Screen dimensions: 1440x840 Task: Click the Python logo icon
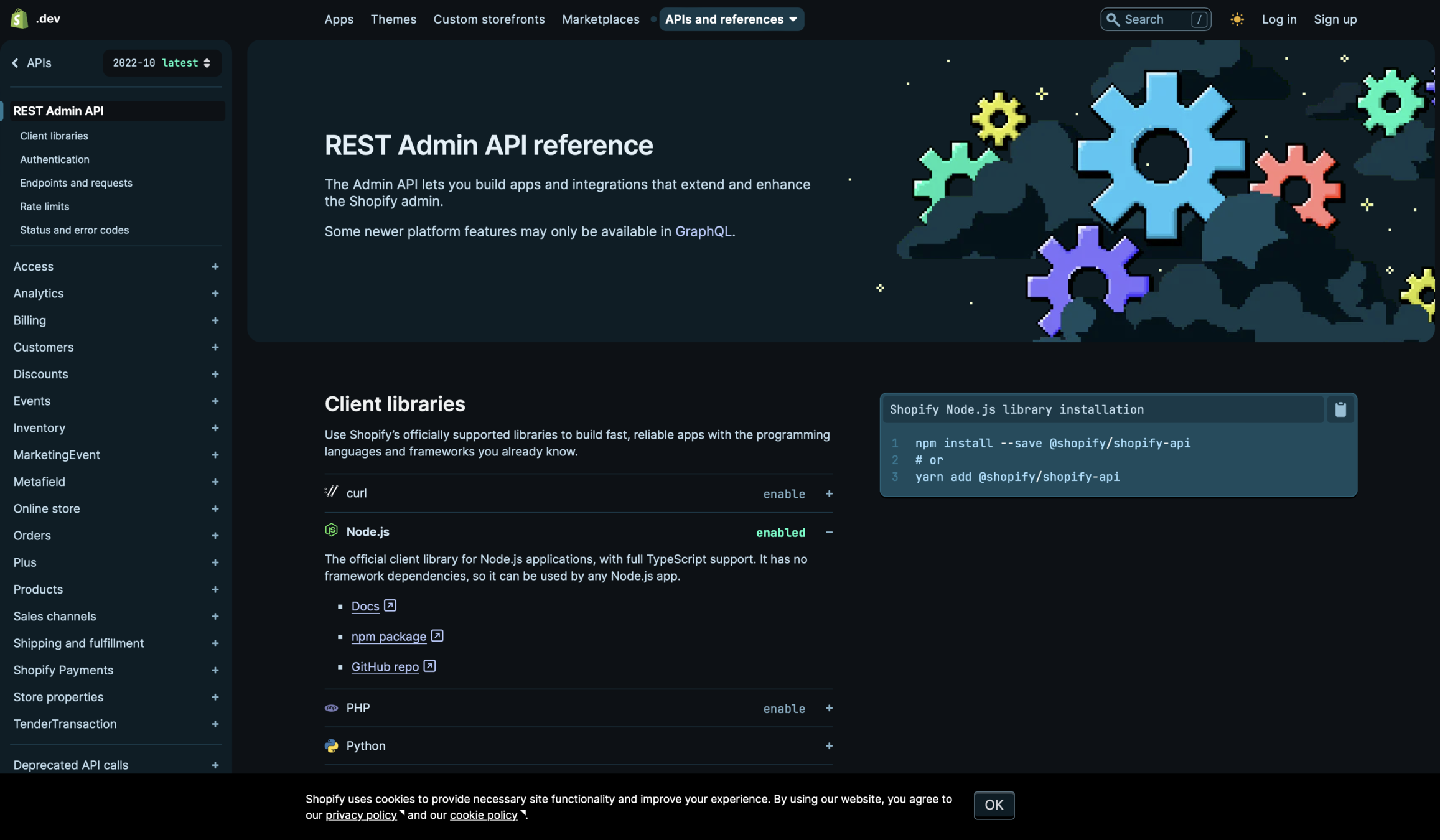coord(331,745)
